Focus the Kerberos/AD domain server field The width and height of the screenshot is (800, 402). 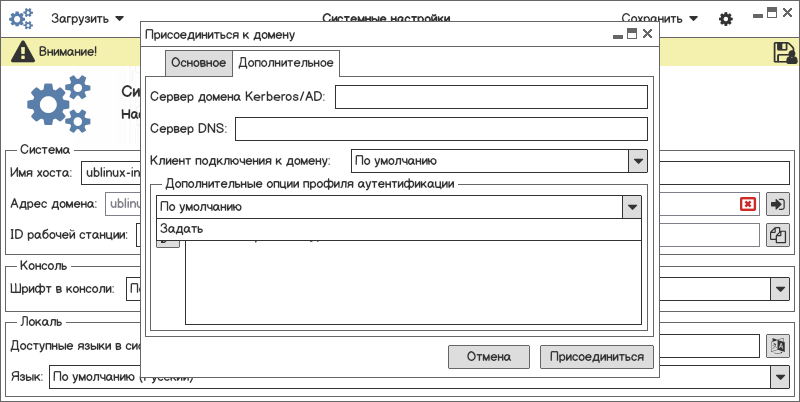pos(491,97)
